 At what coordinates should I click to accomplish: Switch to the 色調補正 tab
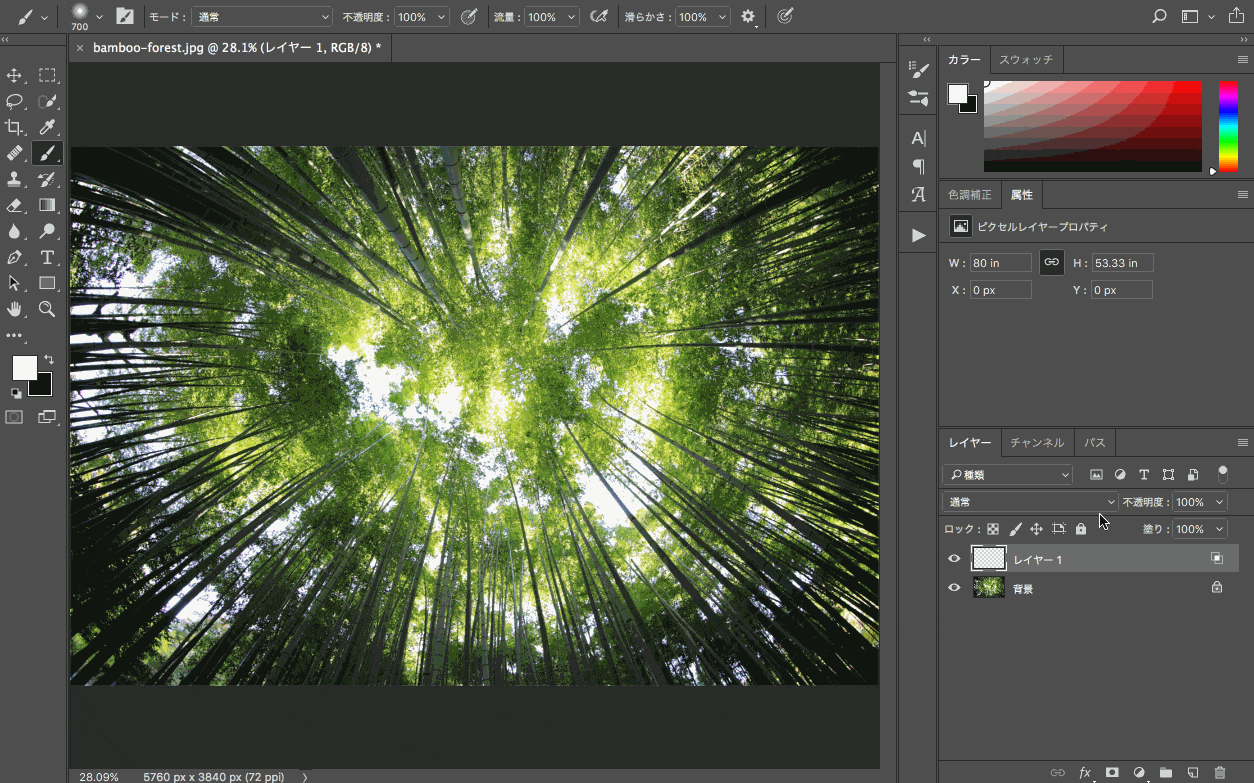tap(970, 195)
